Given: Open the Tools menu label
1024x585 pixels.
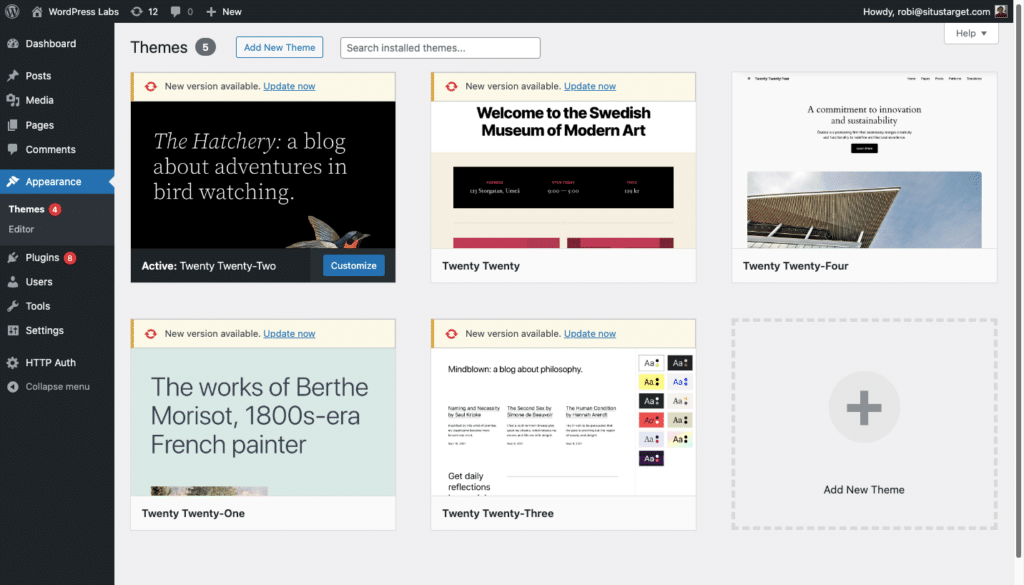Looking at the screenshot, I should [x=37, y=306].
